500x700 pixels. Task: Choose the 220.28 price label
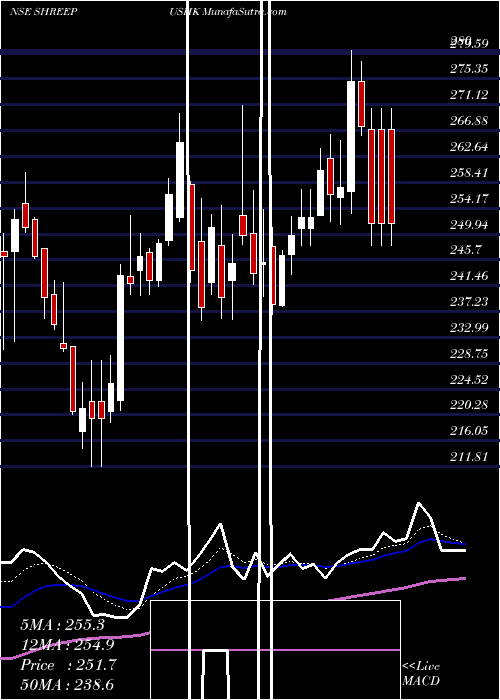coord(469,405)
